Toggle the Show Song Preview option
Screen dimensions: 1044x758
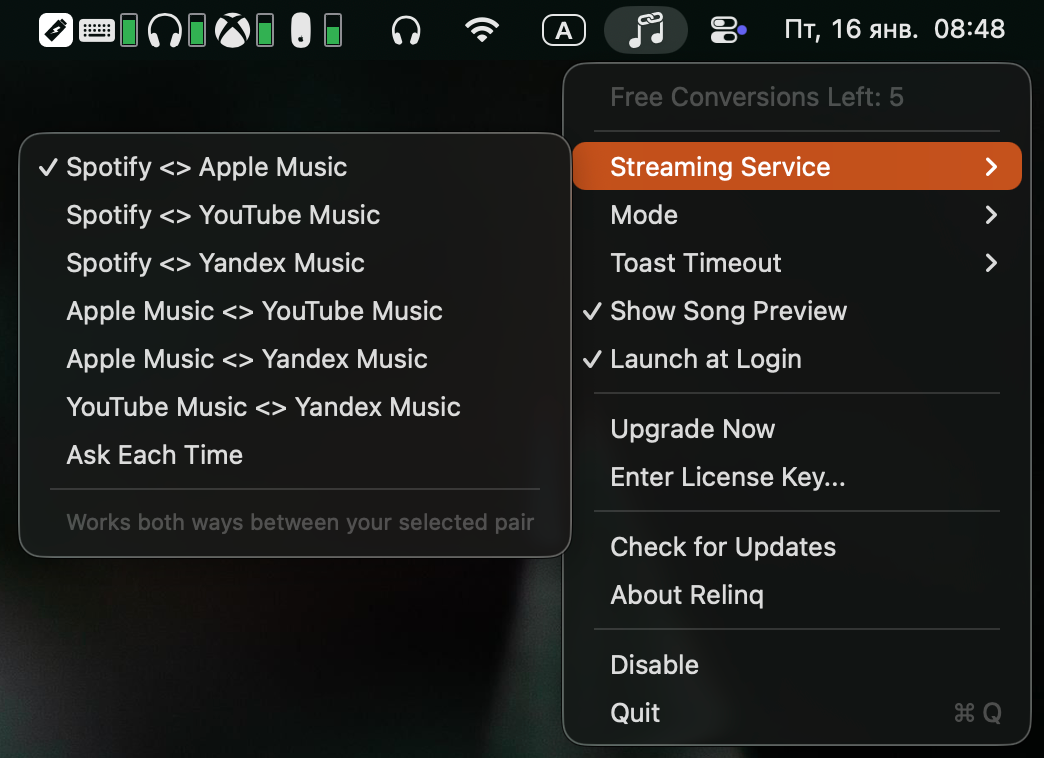728,311
